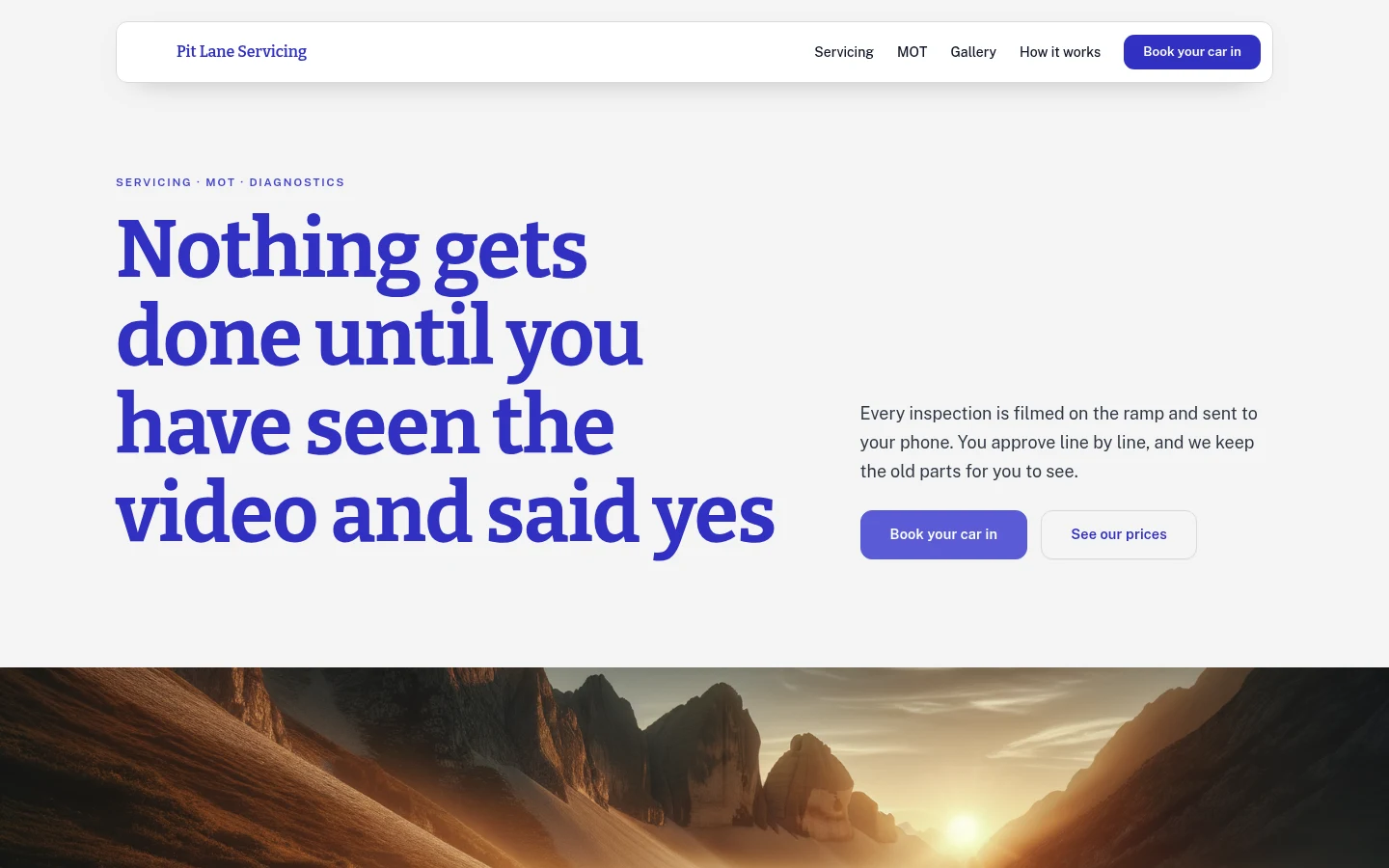Click the Every inspection is filmed paragraph
Viewport: 1389px width, 868px height.
tap(1059, 443)
